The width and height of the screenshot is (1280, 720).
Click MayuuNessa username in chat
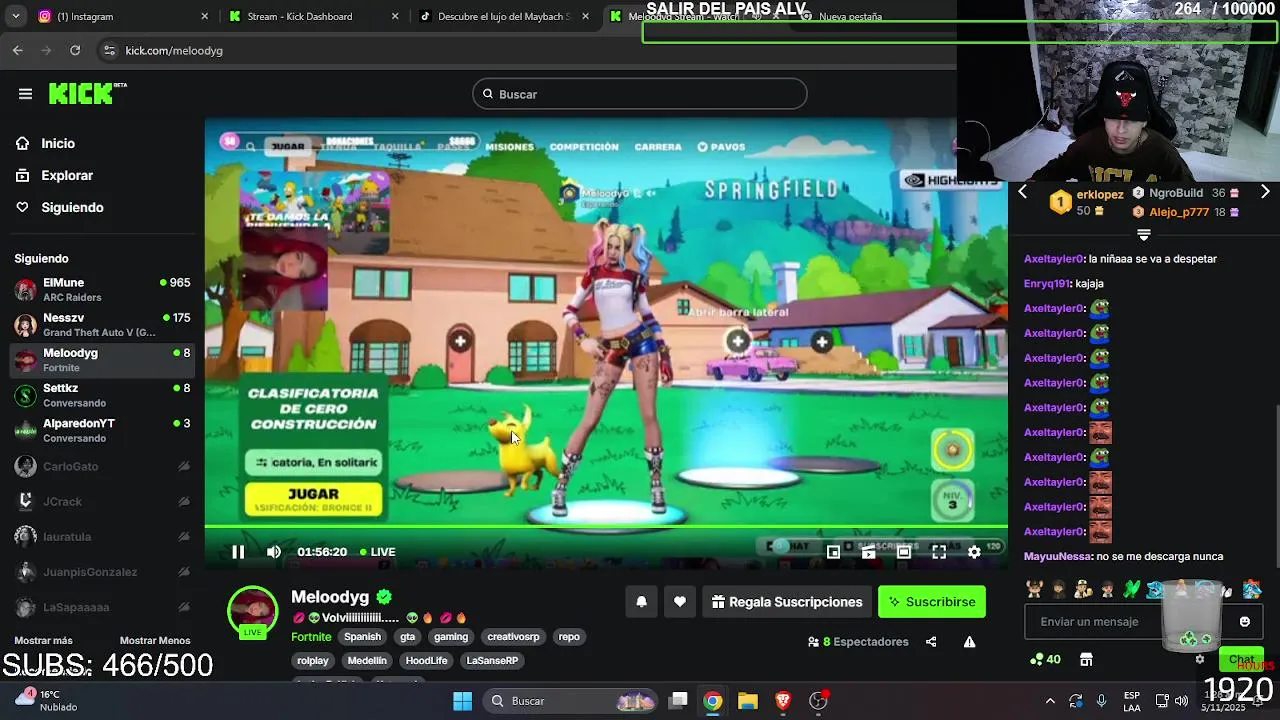click(x=1057, y=556)
